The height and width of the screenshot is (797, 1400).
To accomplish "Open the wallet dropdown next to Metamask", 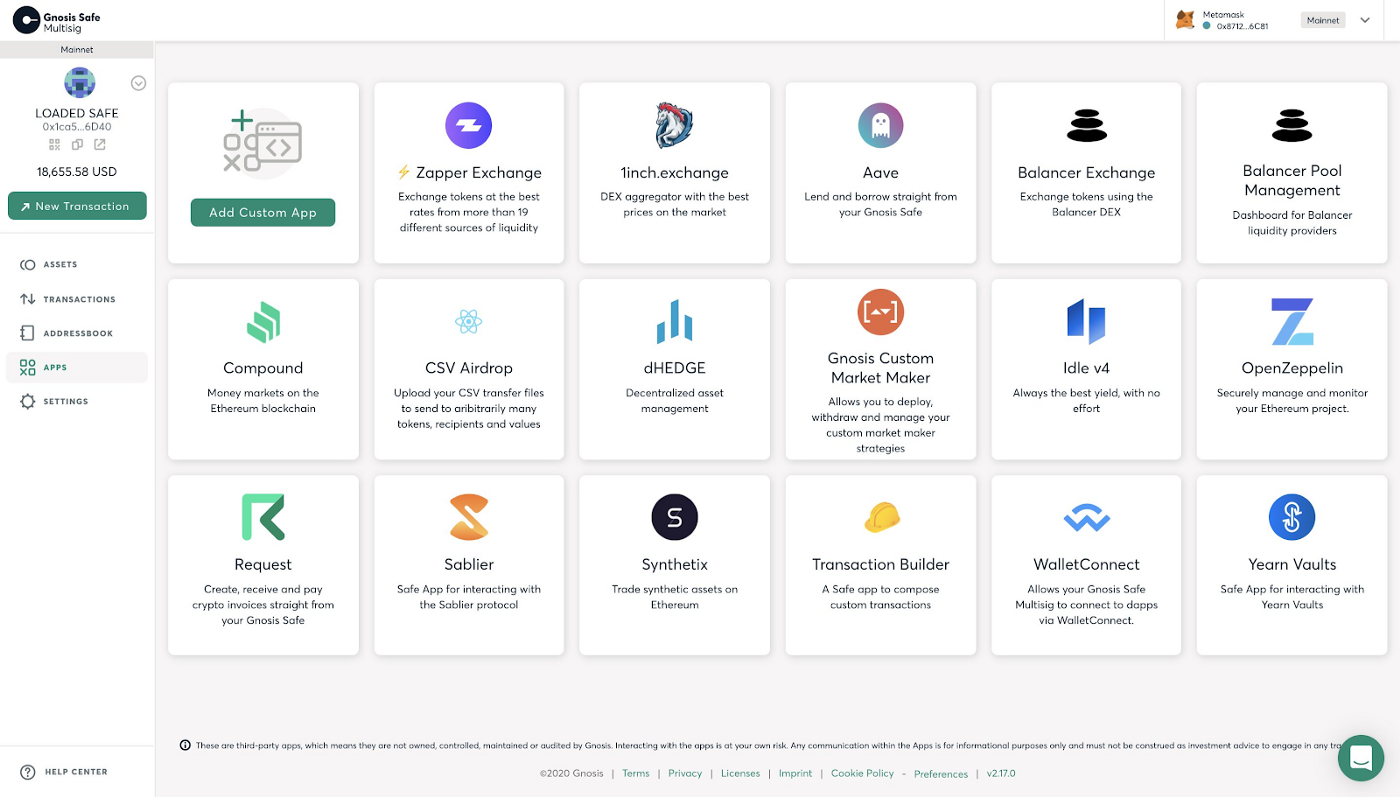I will 1364,19.
